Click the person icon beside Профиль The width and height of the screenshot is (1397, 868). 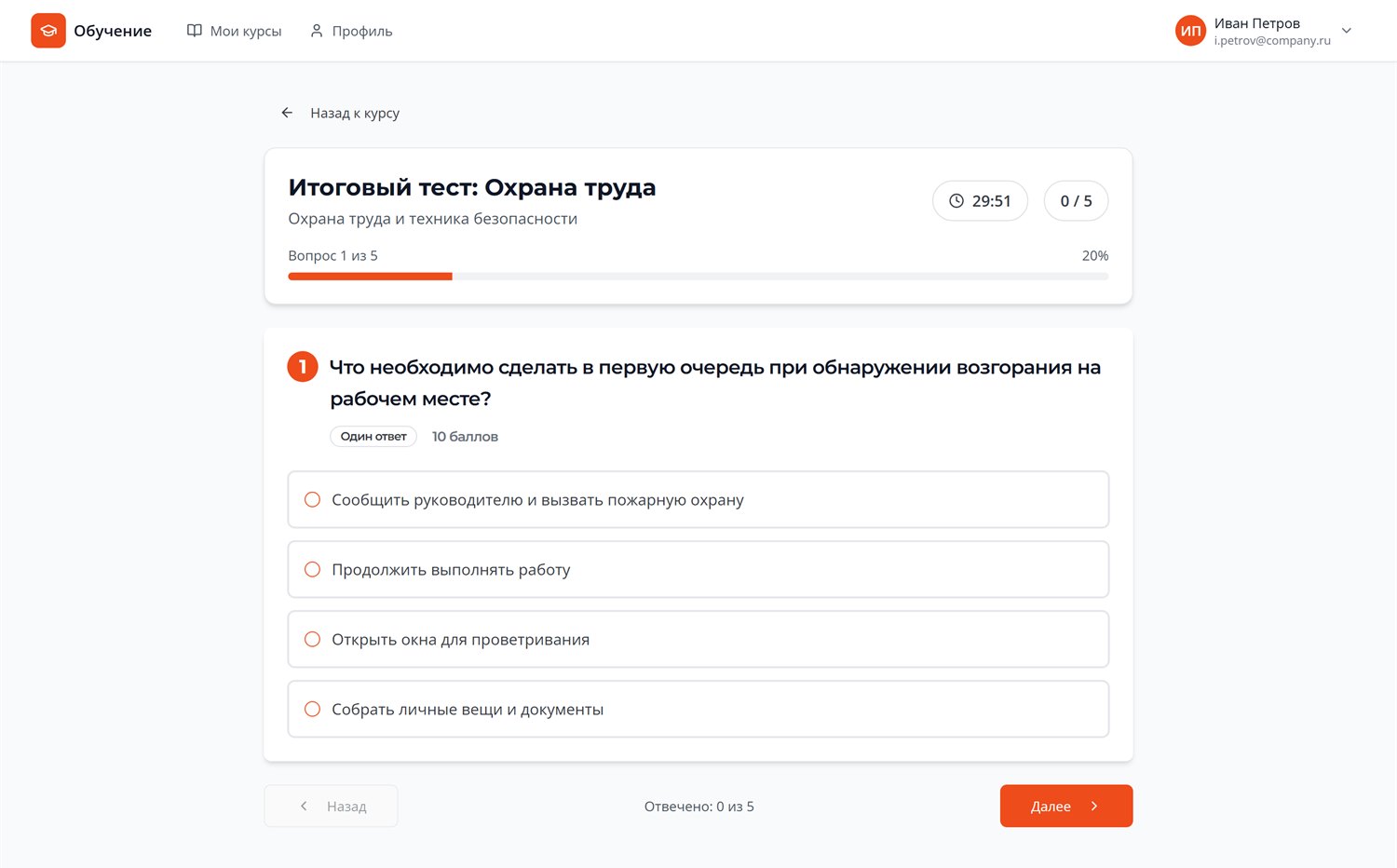[x=317, y=31]
